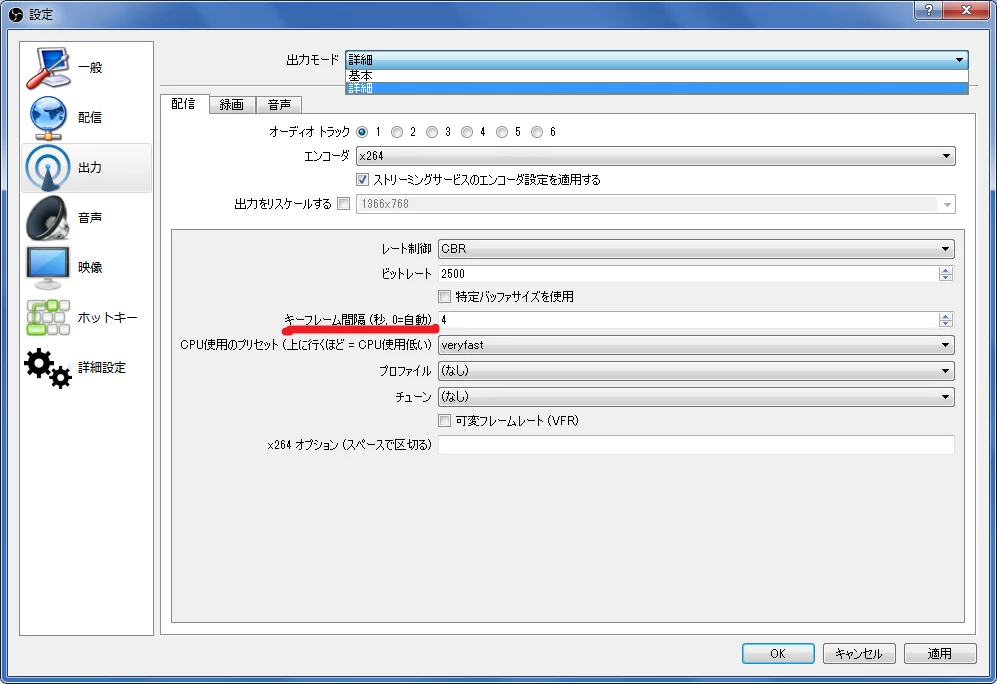Enable 特定バッファサイズを使用 checkbox
This screenshot has width=997, height=684.
click(444, 297)
